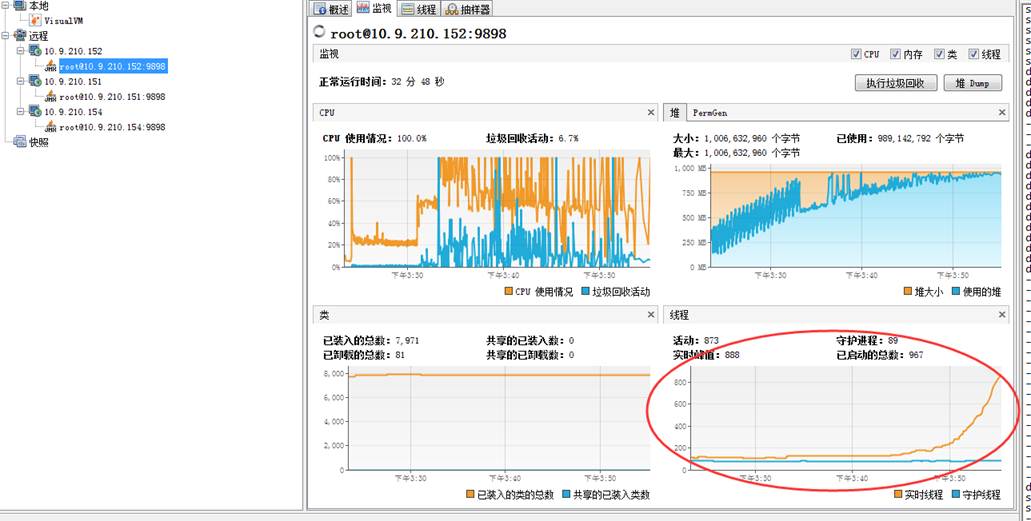Click the 堆 Dump button
The height and width of the screenshot is (521, 1031).
[974, 83]
